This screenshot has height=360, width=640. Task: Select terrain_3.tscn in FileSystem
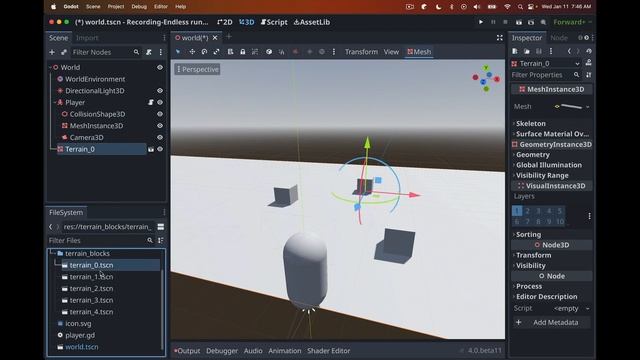point(91,300)
